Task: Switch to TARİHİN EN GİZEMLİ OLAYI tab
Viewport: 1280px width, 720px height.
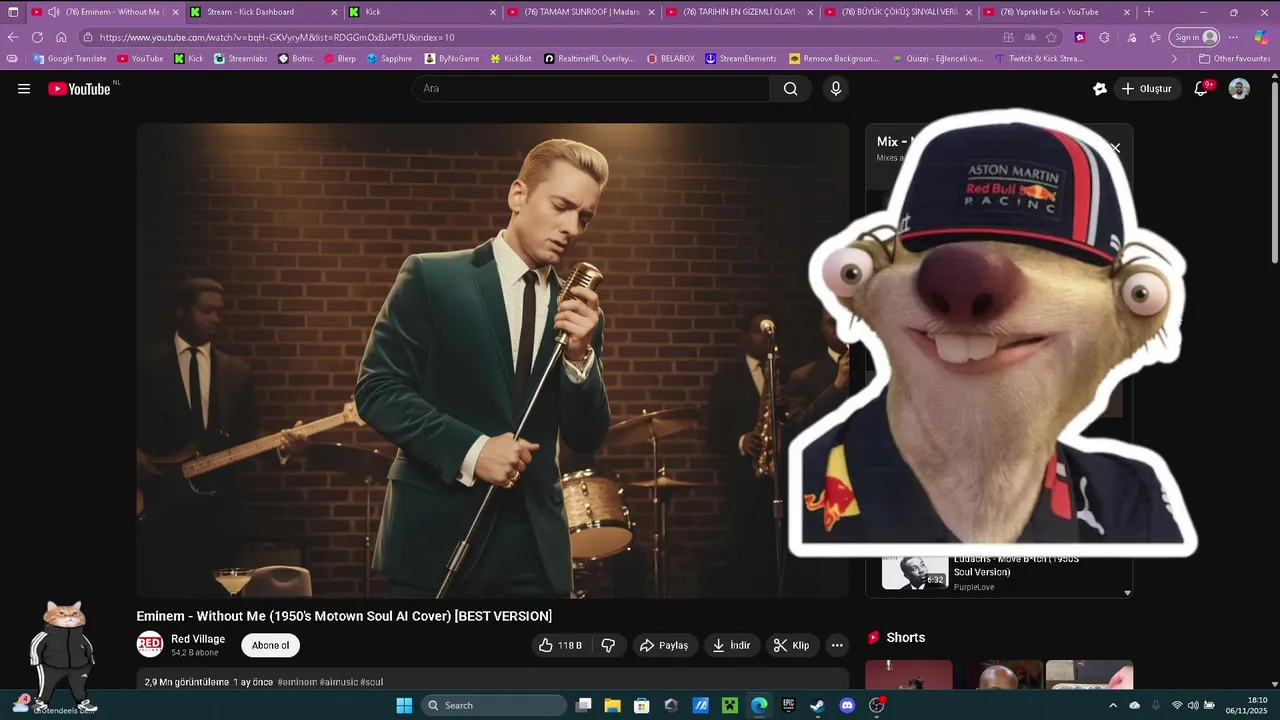Action: [x=741, y=12]
